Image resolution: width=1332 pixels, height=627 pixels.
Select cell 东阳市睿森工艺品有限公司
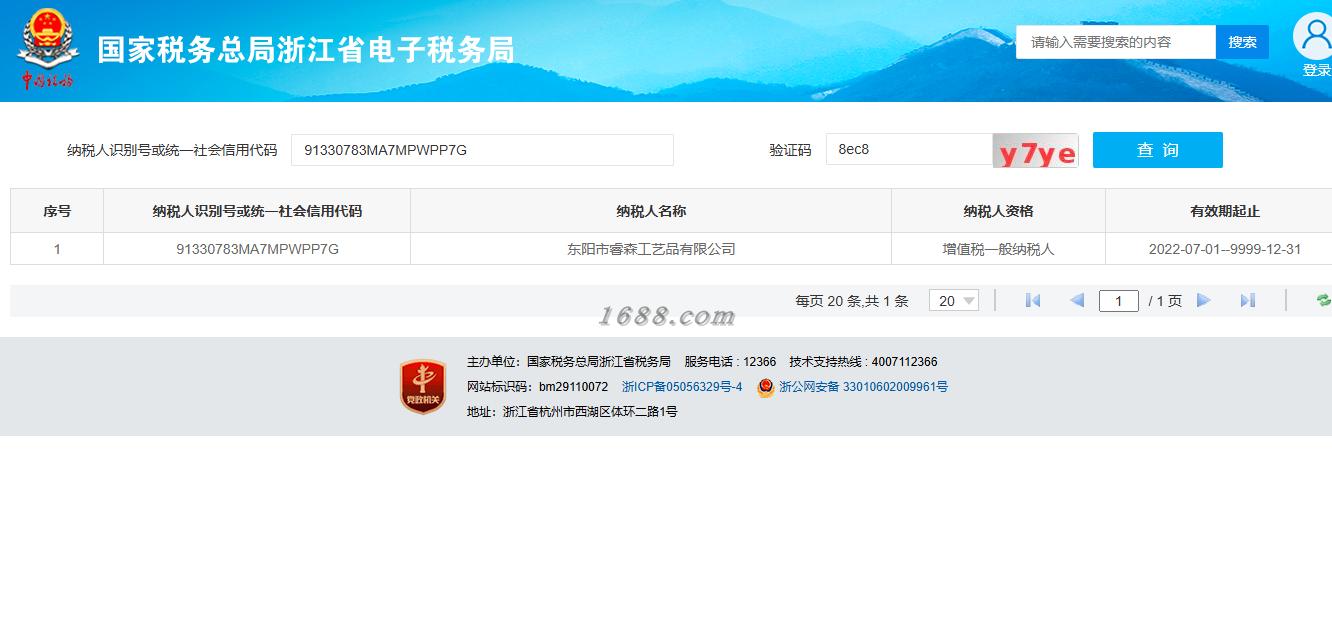click(651, 249)
